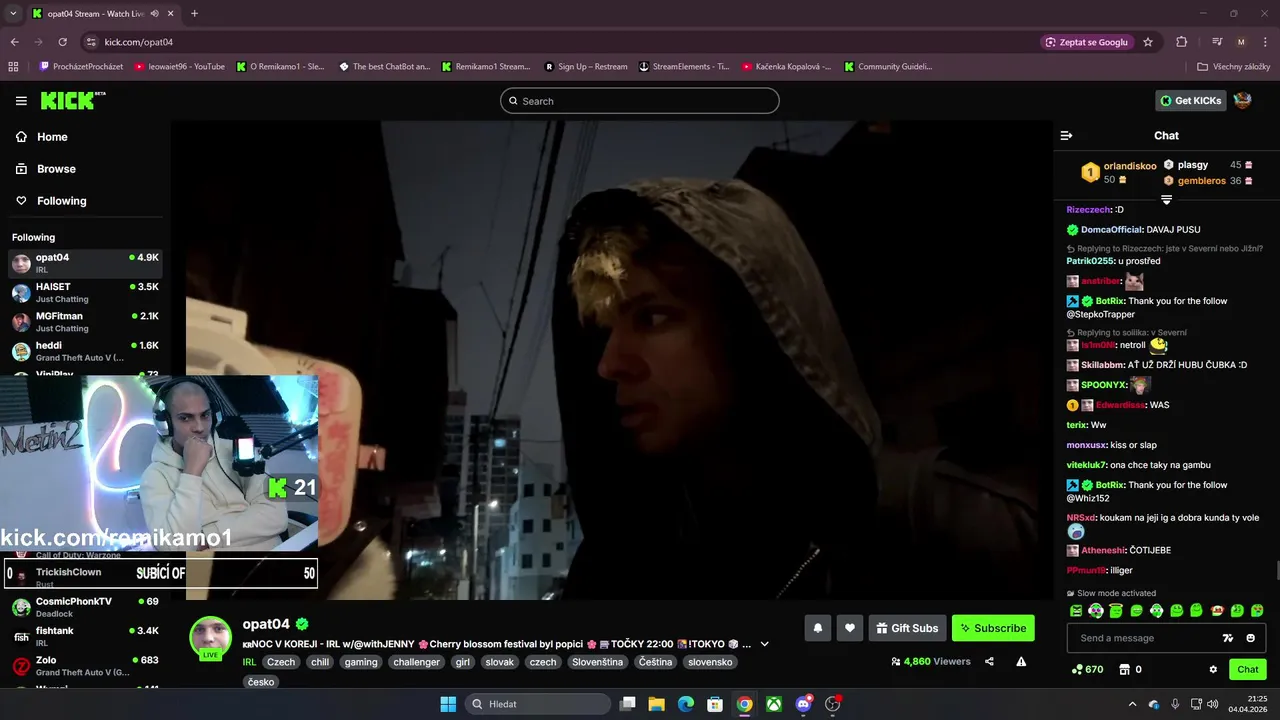The height and width of the screenshot is (720, 1280).
Task: Open the Chrome apps grid in bookmarks bar
Action: (x=13, y=67)
